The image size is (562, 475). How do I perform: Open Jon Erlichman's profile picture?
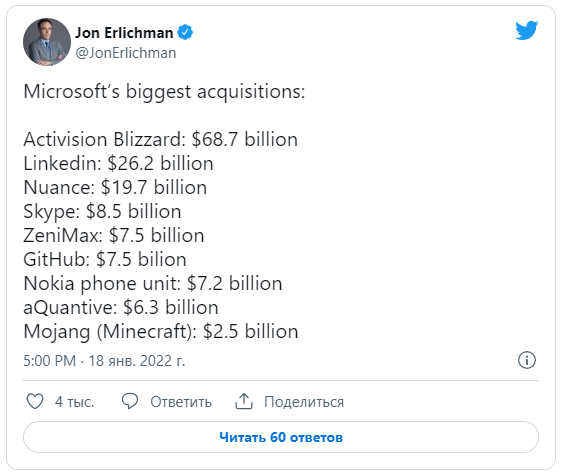point(47,42)
